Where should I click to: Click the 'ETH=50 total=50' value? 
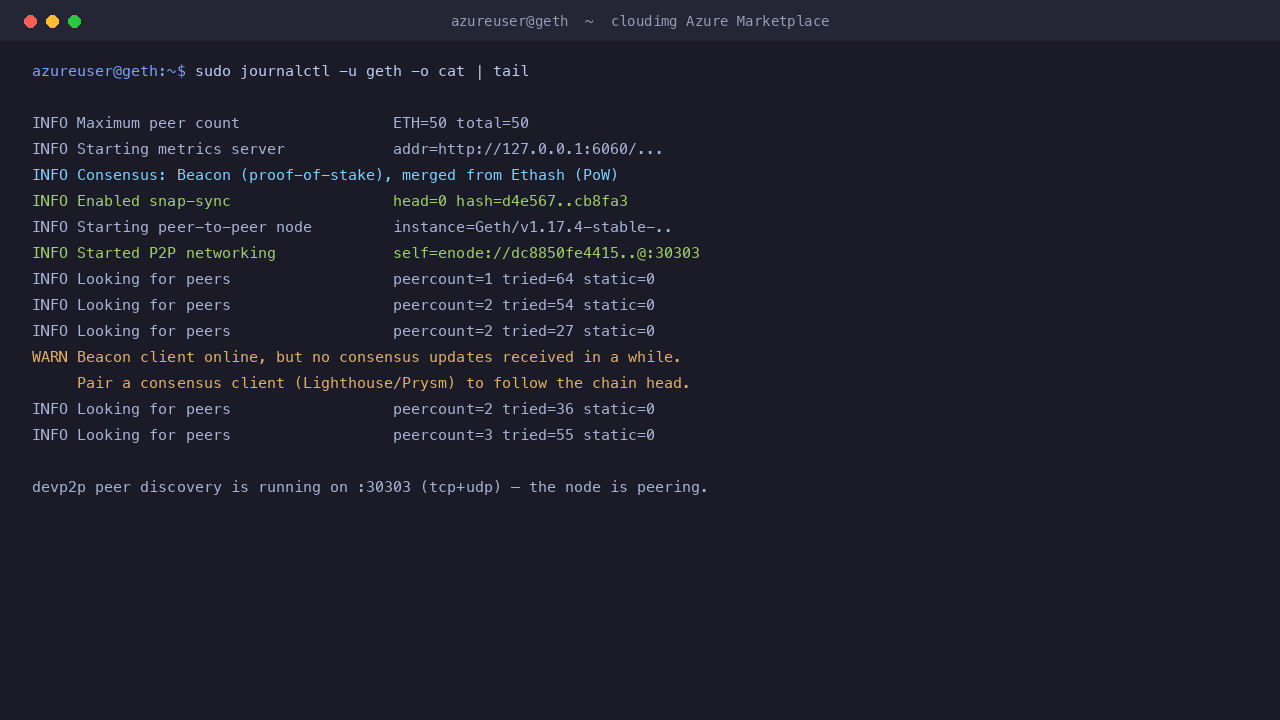pyautogui.click(x=461, y=123)
